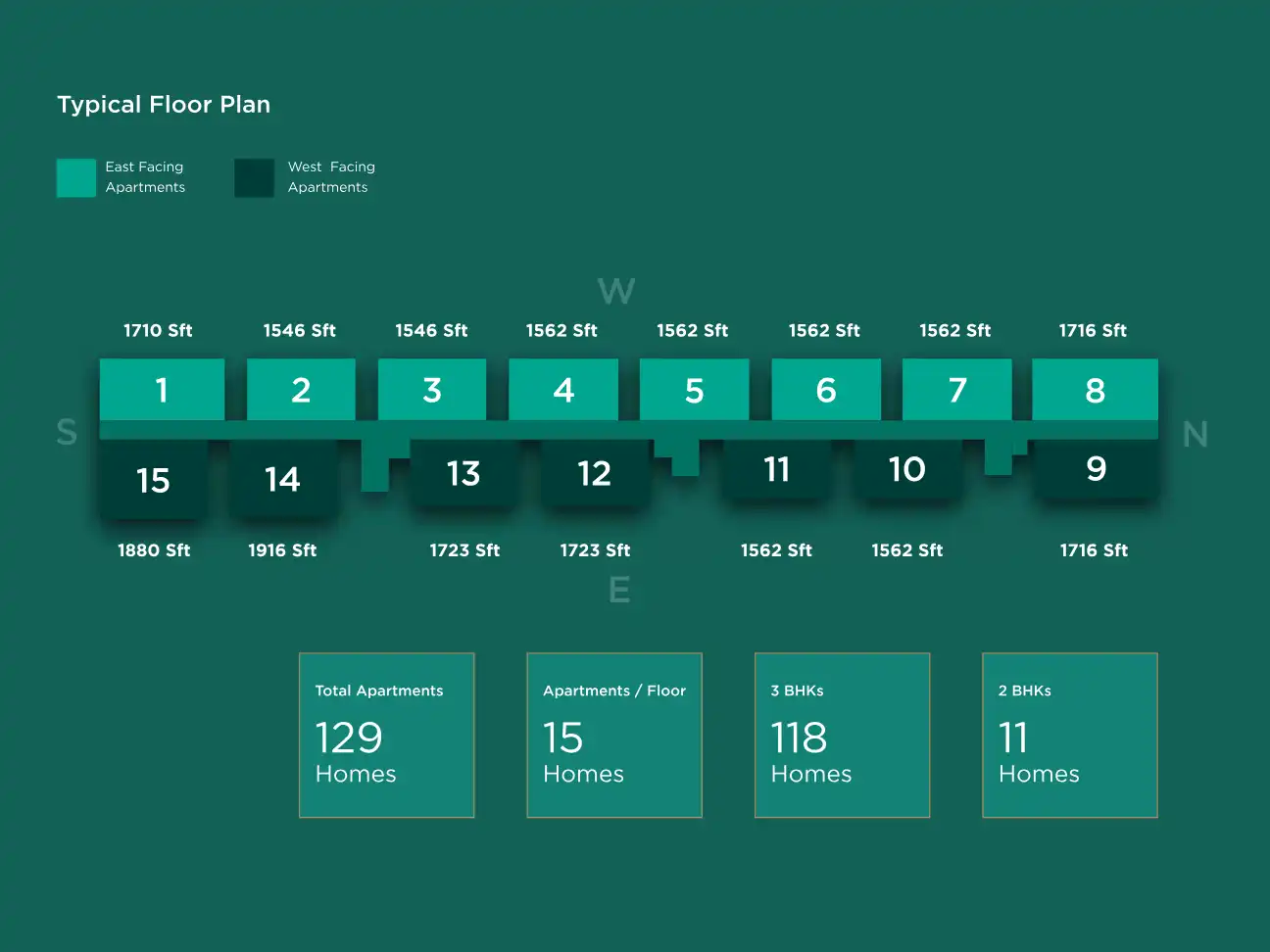1270x952 pixels.
Task: Select apartment unit 11 tile
Action: pos(777,470)
